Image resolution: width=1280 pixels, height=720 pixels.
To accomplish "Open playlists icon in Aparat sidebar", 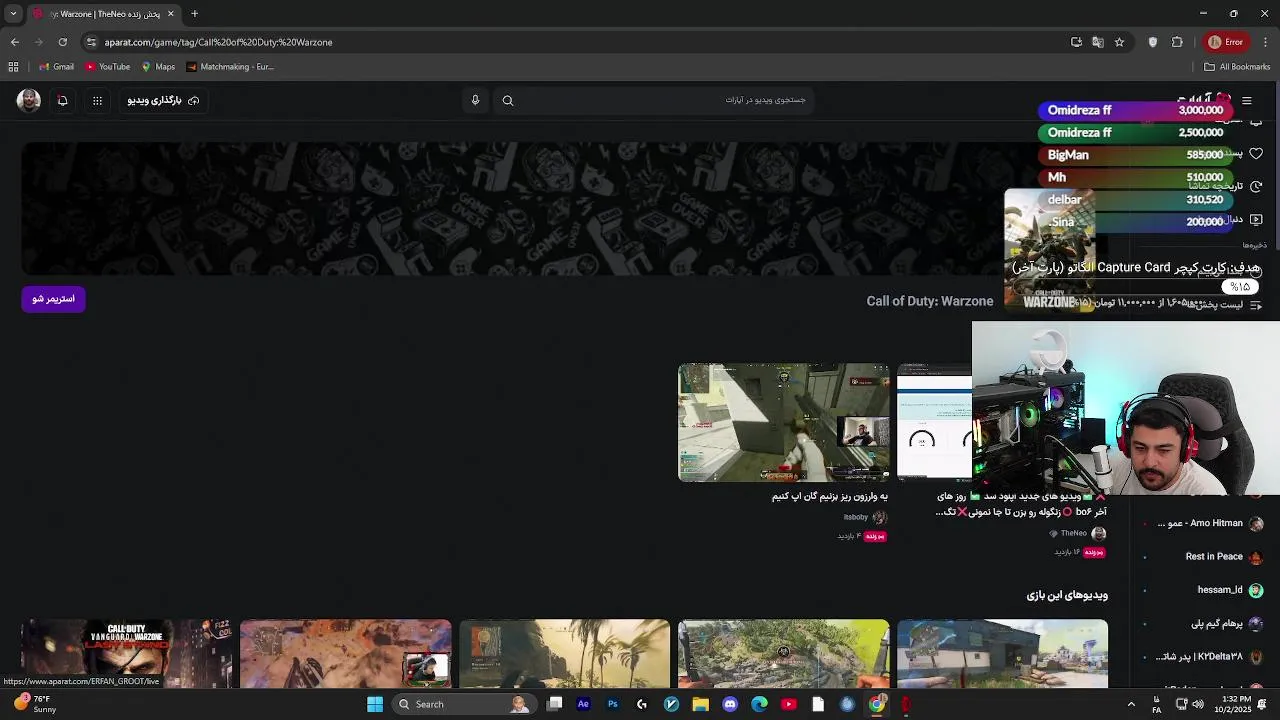I will coord(1256,304).
